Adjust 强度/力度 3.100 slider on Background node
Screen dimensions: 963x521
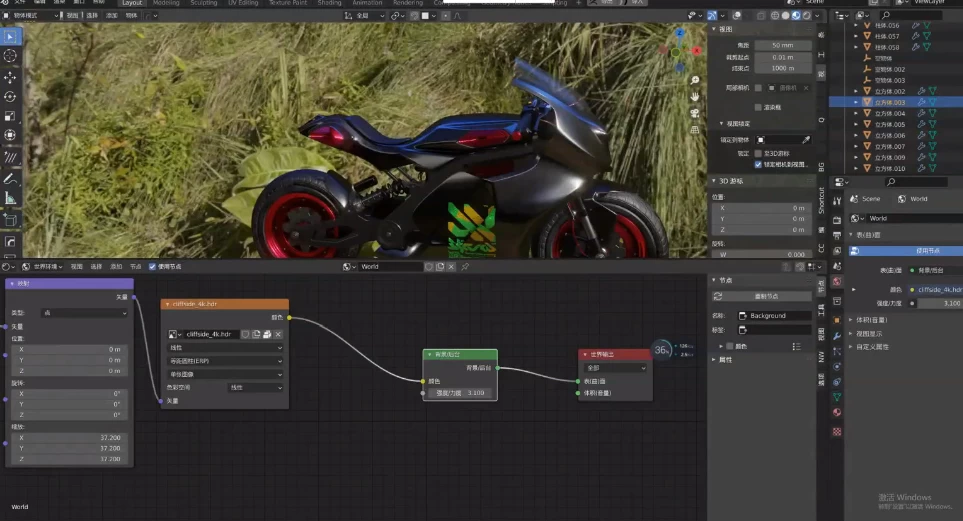tap(459, 393)
